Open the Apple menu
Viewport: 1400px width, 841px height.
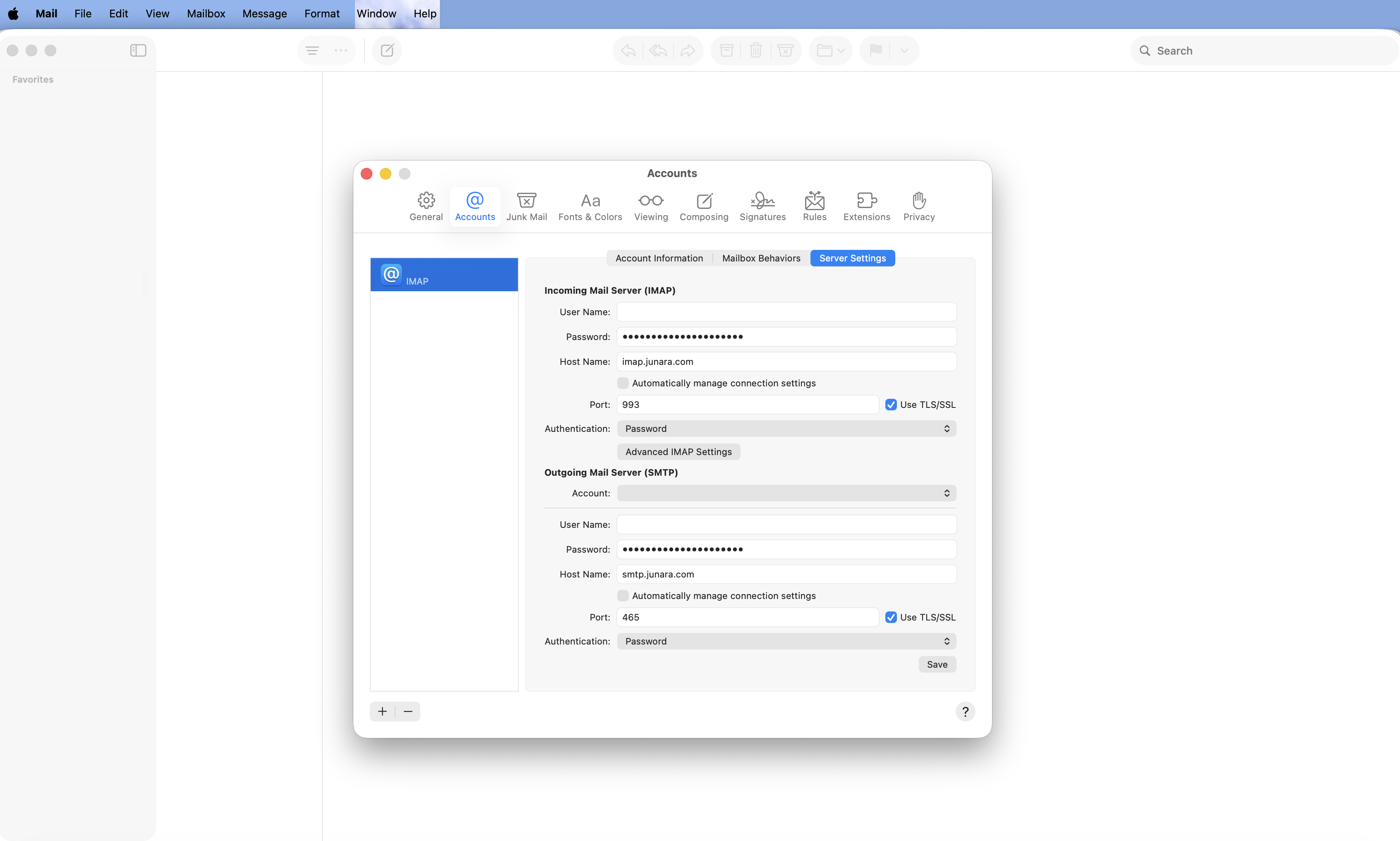point(13,14)
